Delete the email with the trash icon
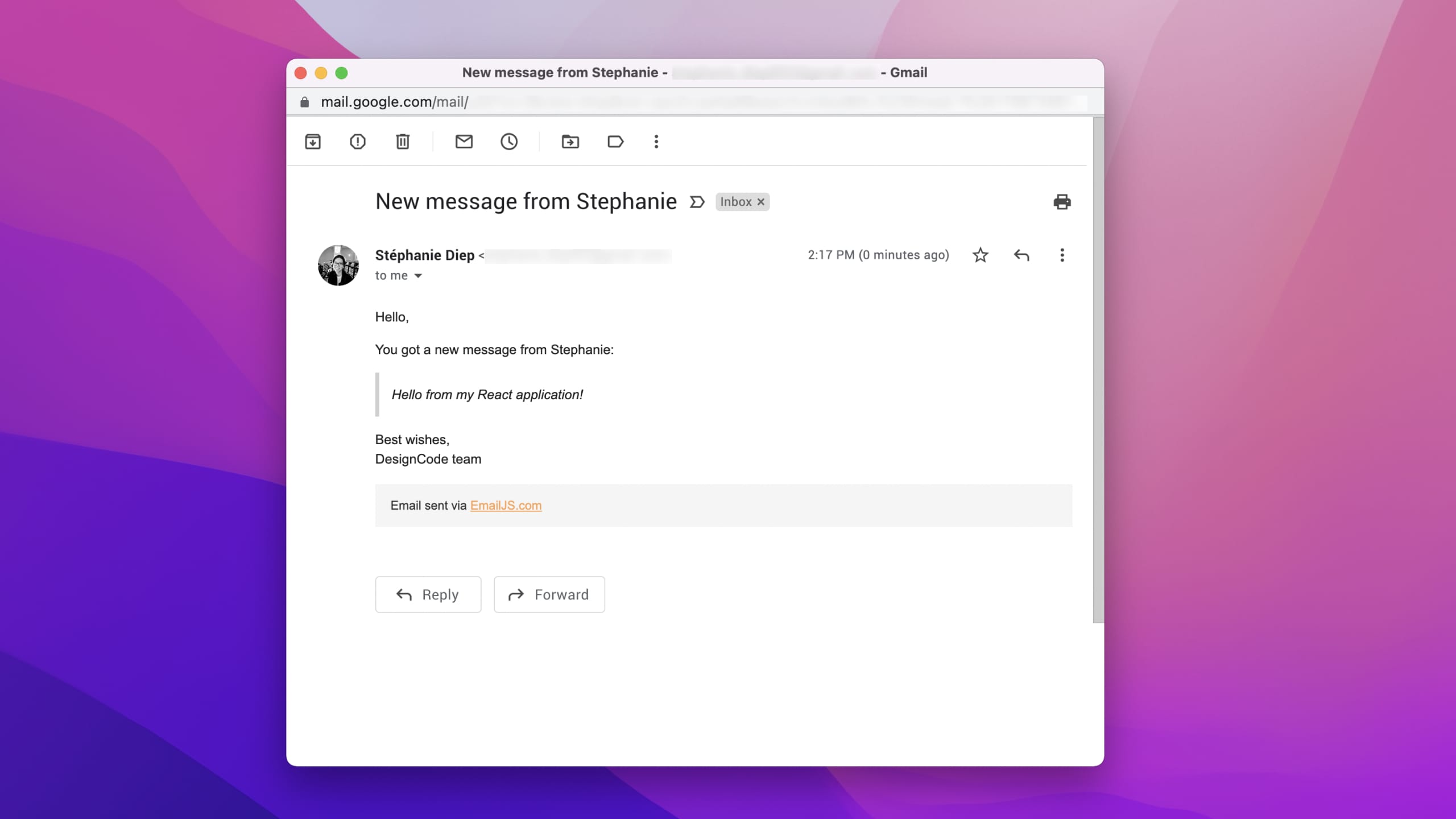This screenshot has height=819, width=1456. (x=403, y=142)
